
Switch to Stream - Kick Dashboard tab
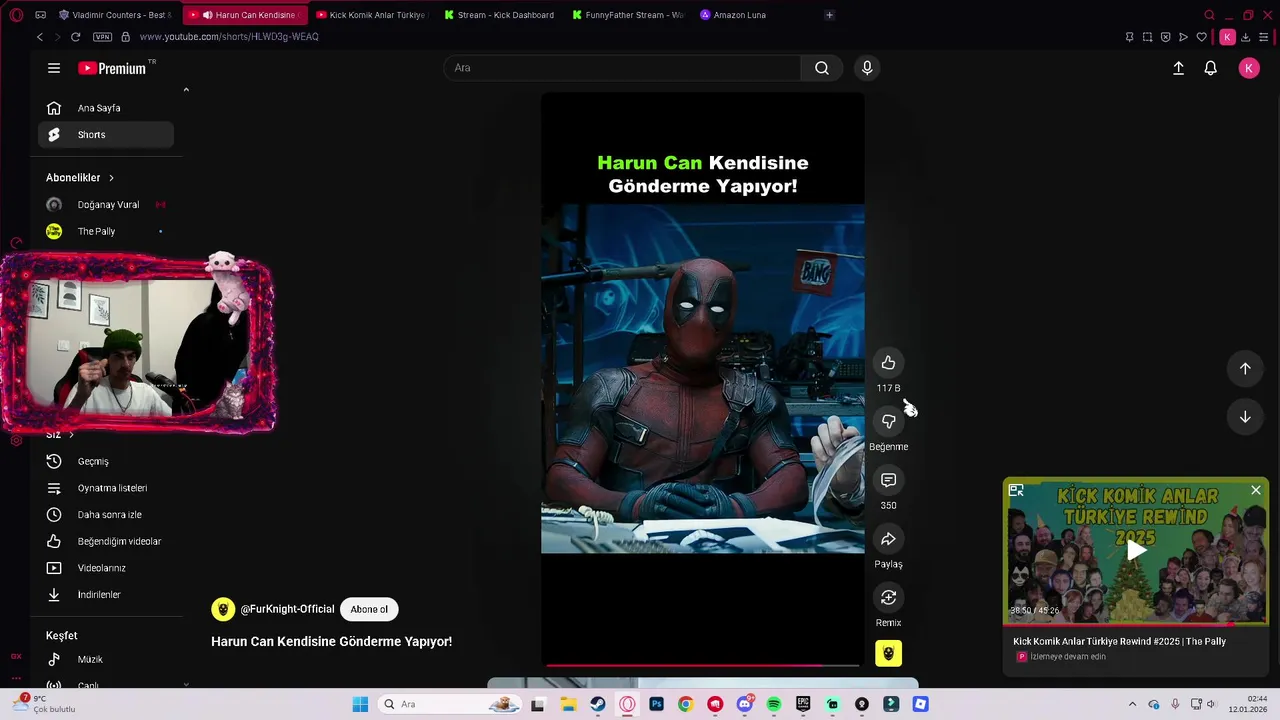pos(499,15)
